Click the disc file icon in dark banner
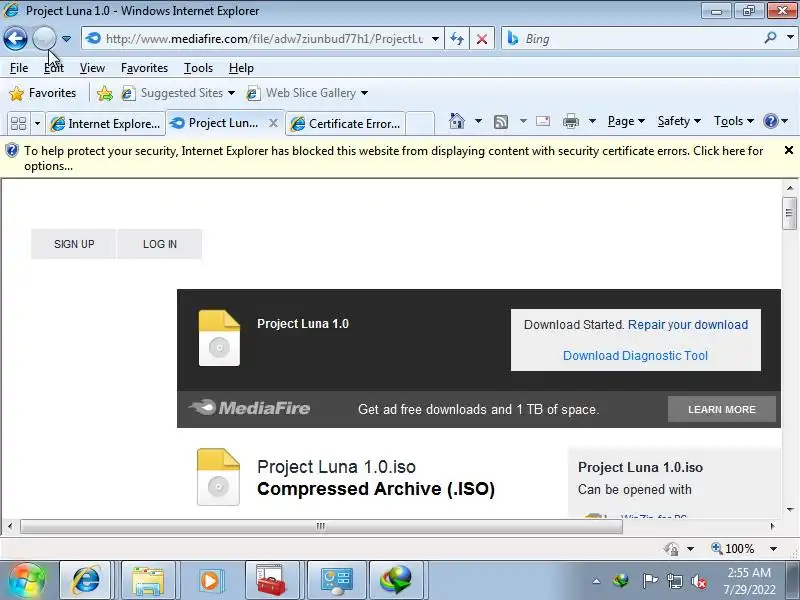The width and height of the screenshot is (800, 600). (219, 338)
